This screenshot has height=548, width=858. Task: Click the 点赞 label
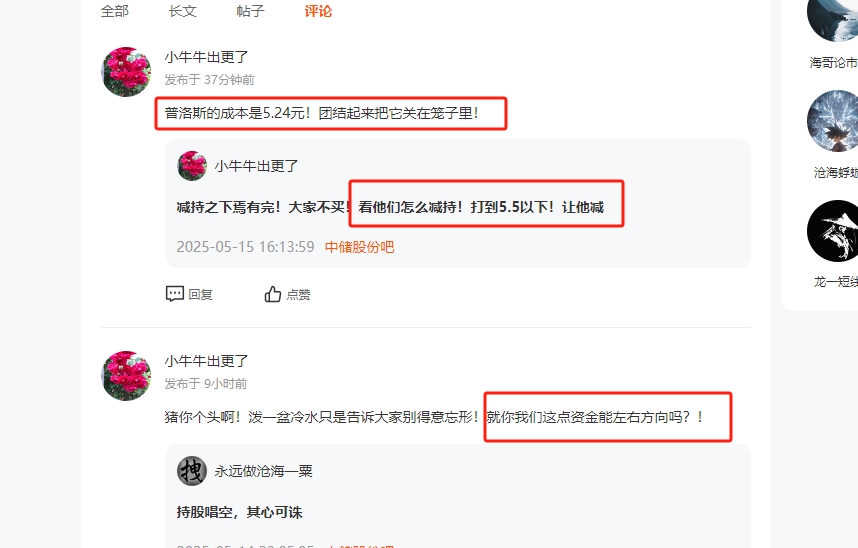click(298, 295)
